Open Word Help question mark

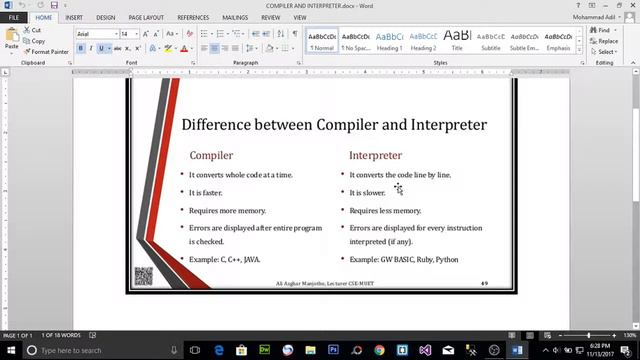coord(578,5)
